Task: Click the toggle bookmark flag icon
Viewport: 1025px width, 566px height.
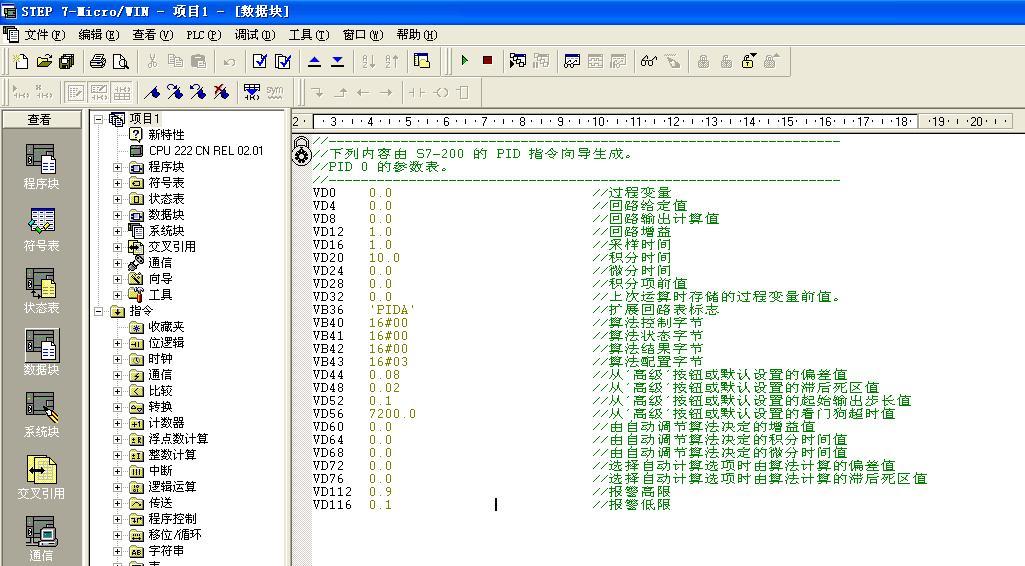Action: 152,93
